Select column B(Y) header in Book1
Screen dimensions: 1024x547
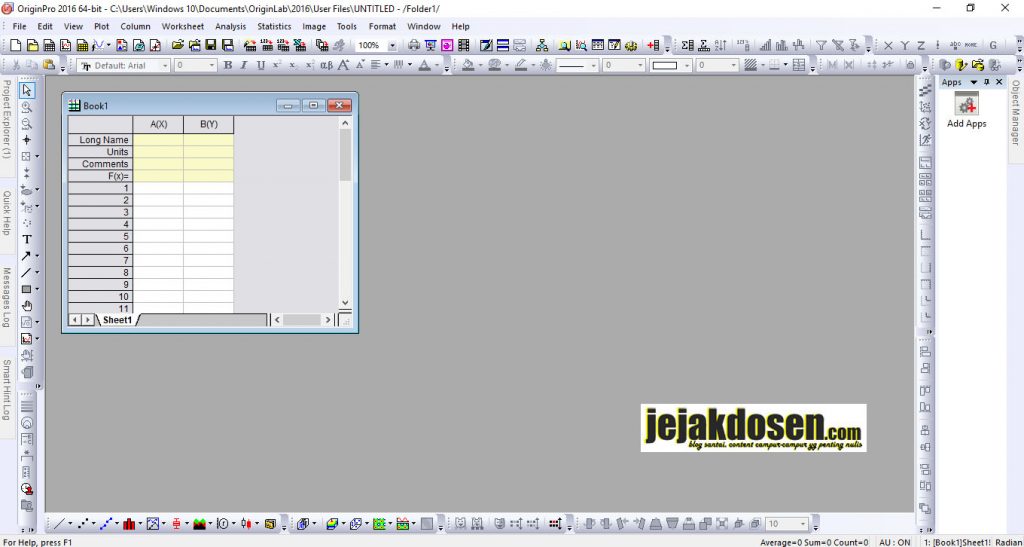[208, 124]
